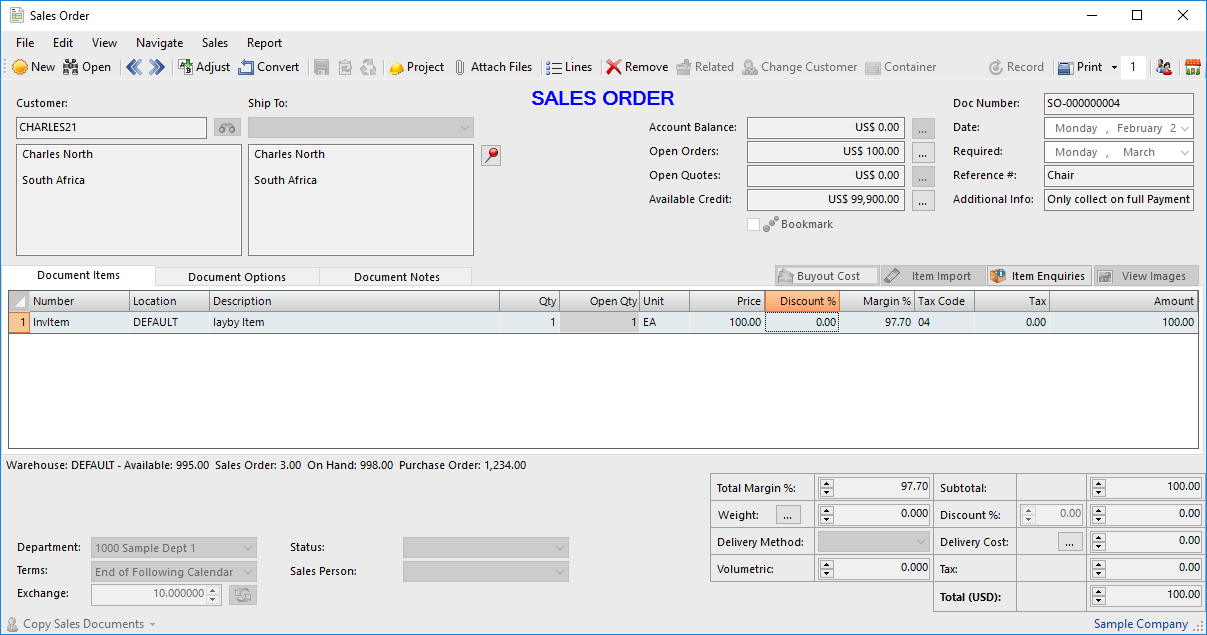1207x635 pixels.
Task: Open the binoculars customer search icon
Action: (227, 128)
